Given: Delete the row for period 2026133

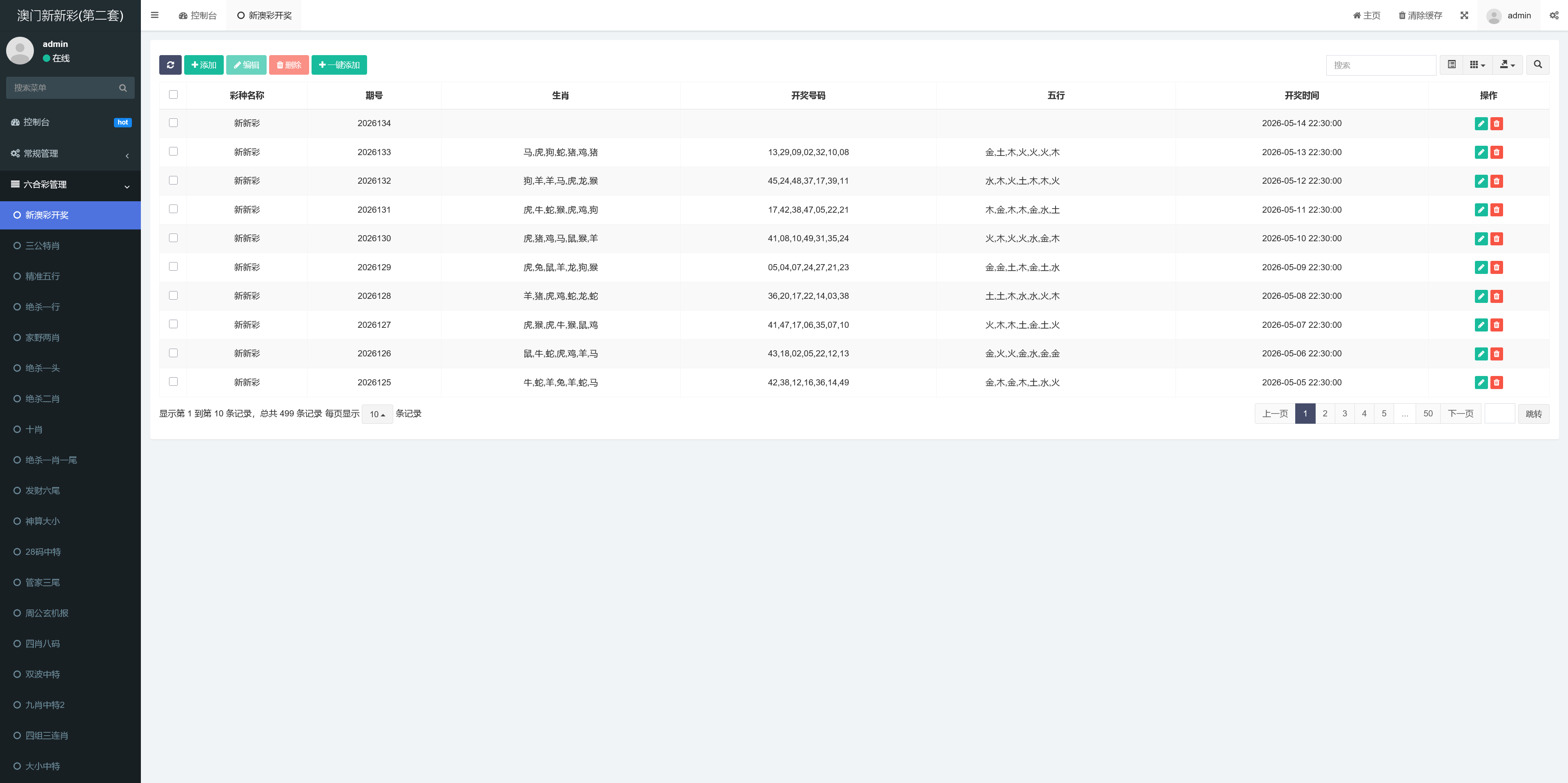Looking at the screenshot, I should tap(1496, 152).
